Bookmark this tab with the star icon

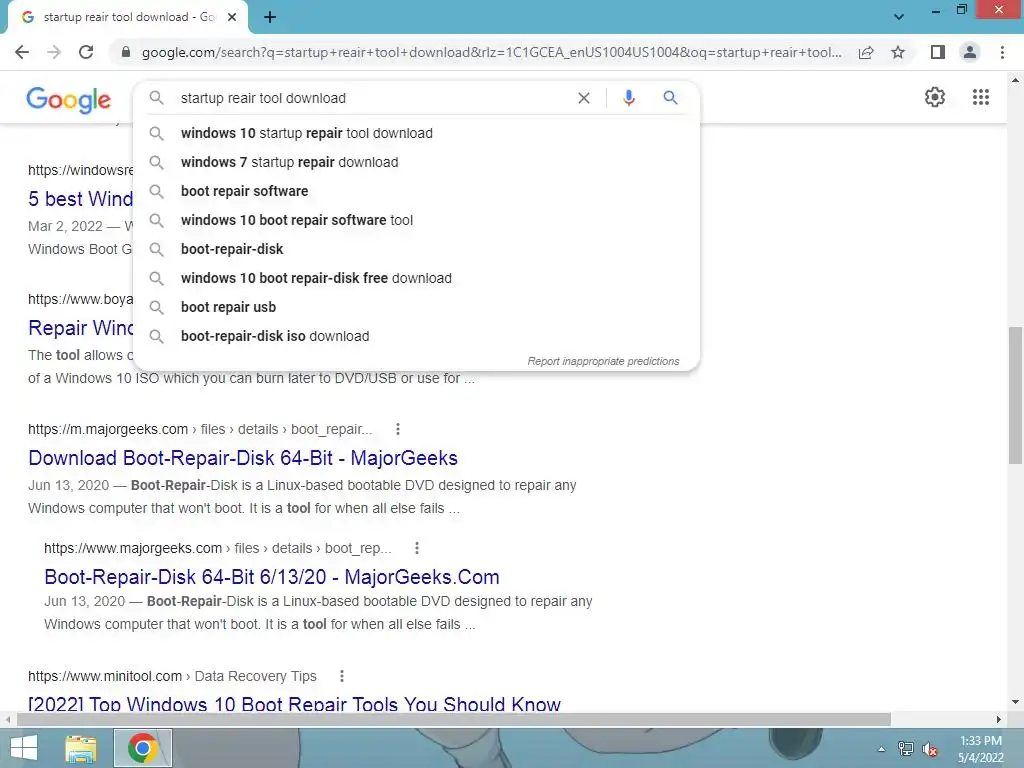click(898, 52)
